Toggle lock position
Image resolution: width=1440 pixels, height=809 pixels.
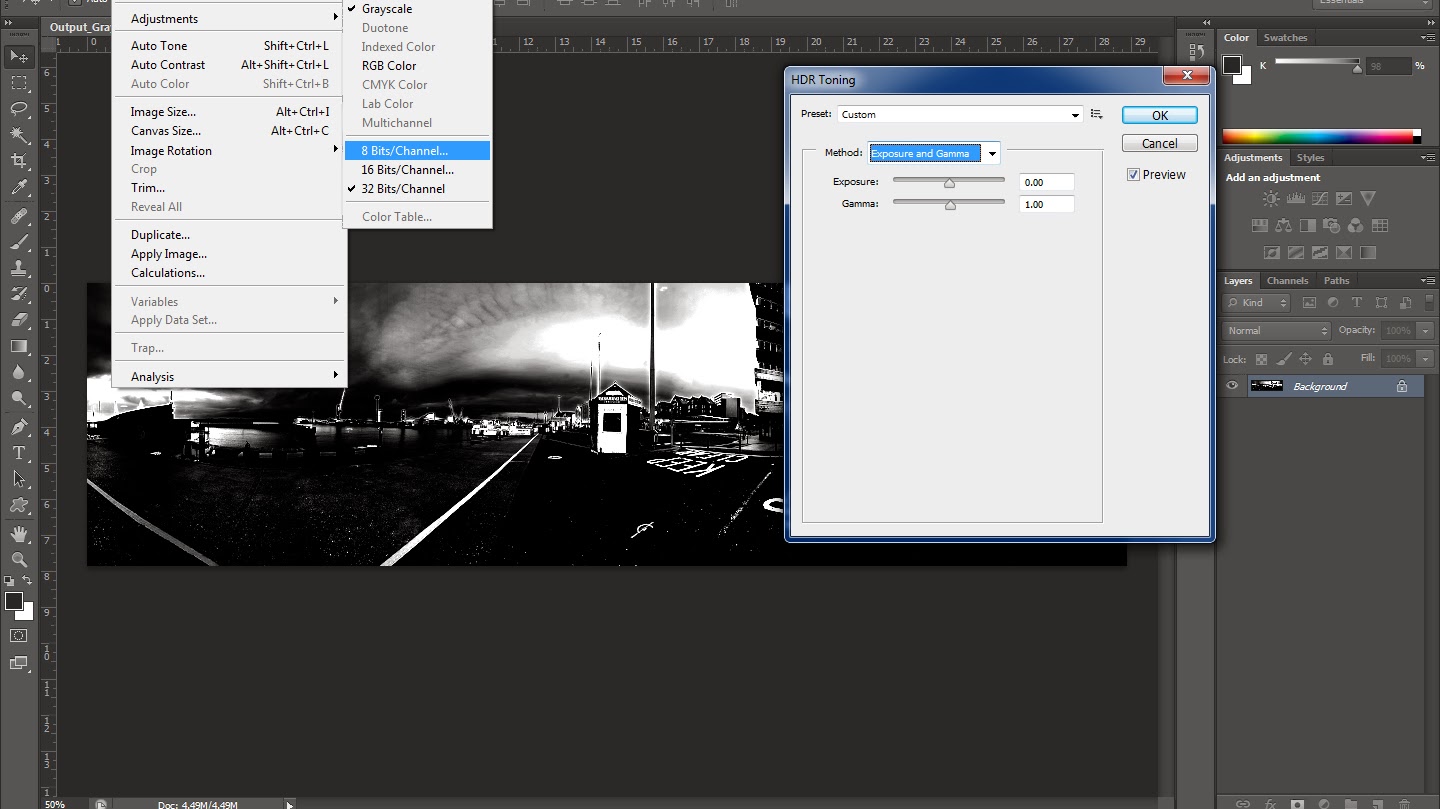point(1305,359)
